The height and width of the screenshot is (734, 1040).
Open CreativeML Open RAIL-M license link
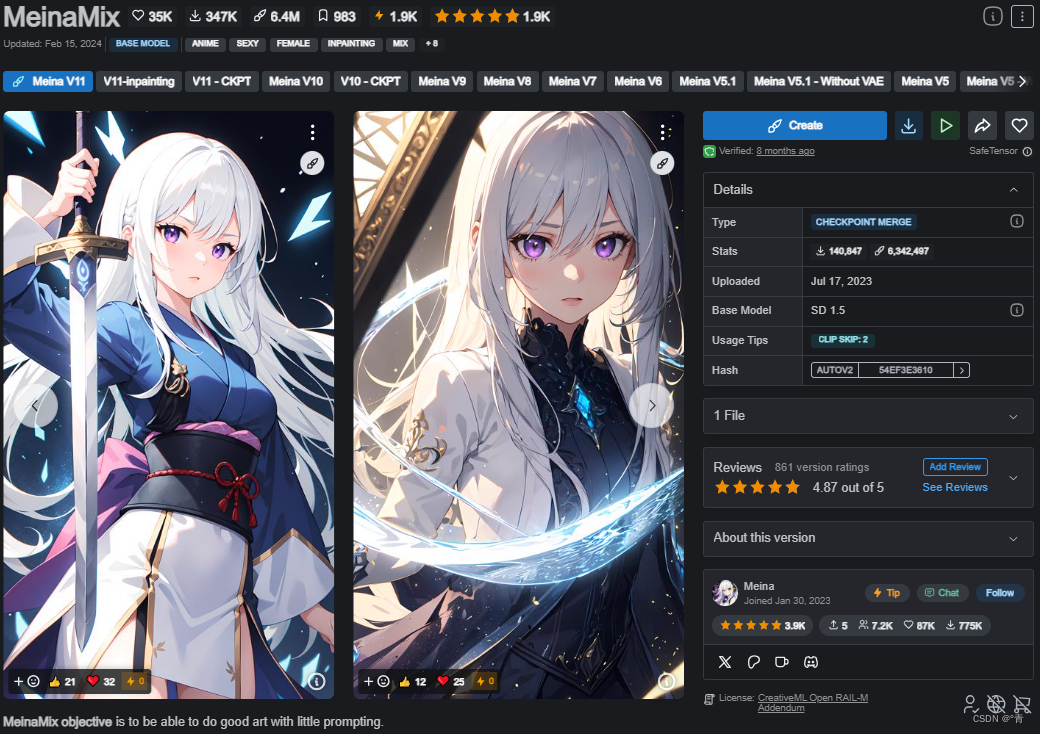812,703
